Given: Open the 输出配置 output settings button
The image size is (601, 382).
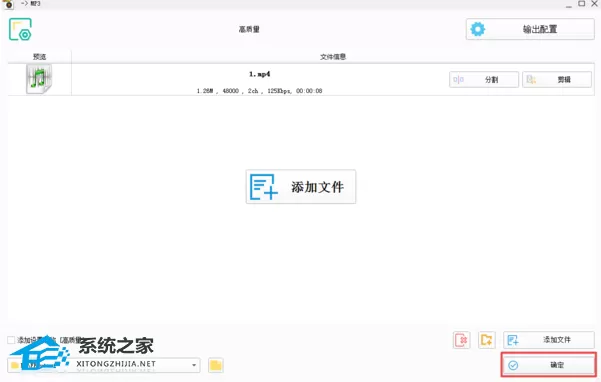Looking at the screenshot, I should coord(530,29).
